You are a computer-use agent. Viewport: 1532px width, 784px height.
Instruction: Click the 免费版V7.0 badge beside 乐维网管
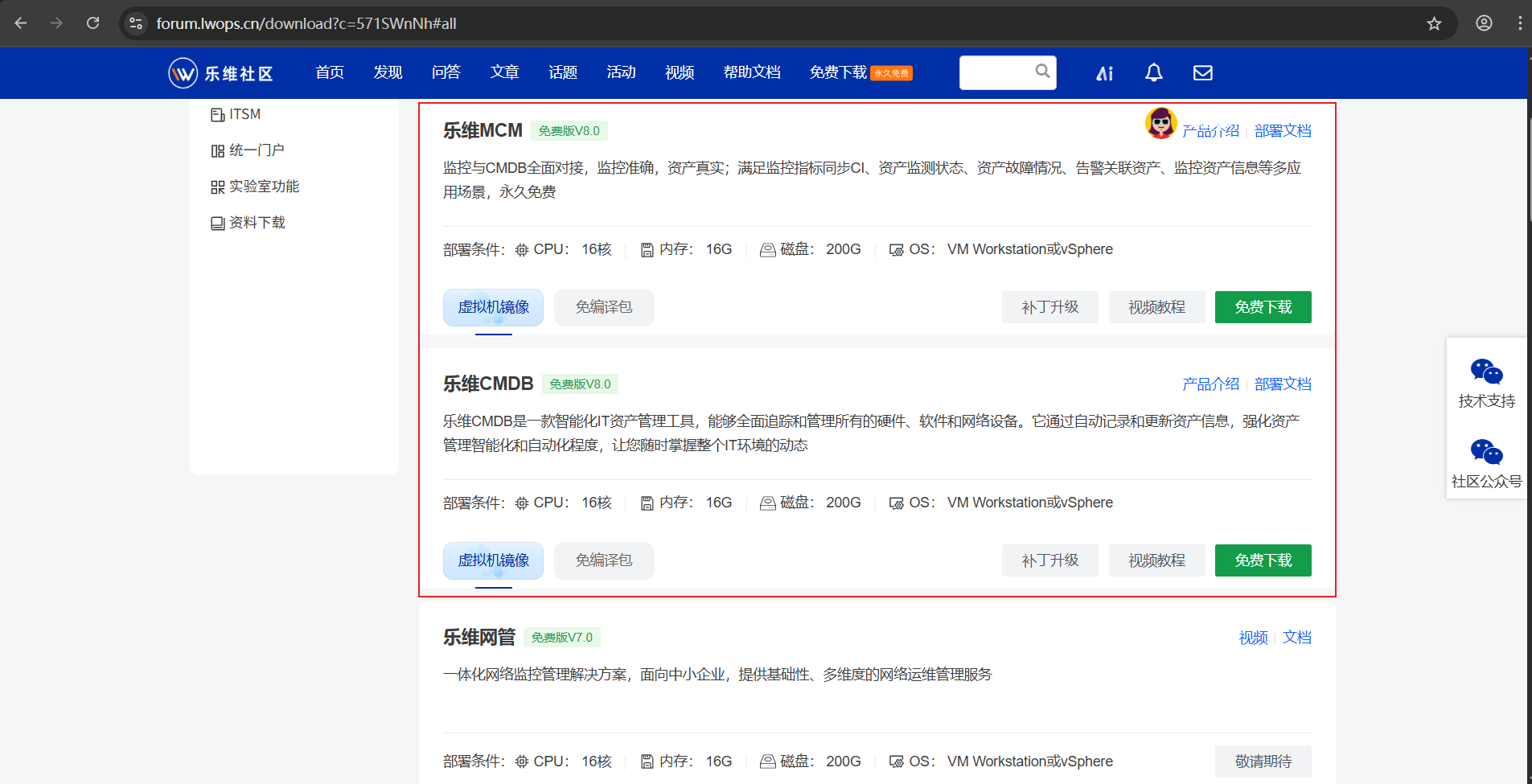[x=561, y=638]
